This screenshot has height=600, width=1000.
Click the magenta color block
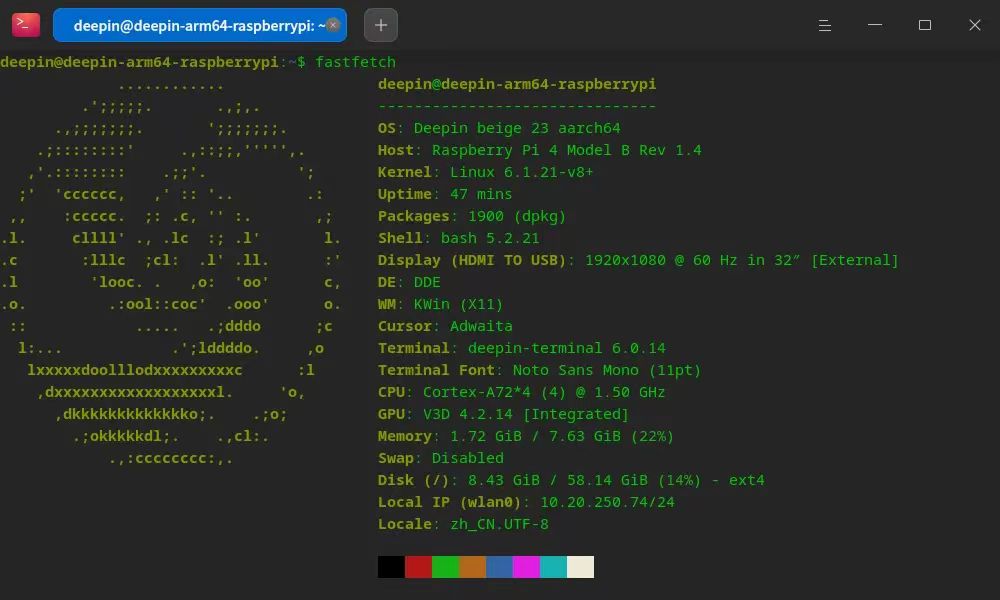tap(526, 567)
